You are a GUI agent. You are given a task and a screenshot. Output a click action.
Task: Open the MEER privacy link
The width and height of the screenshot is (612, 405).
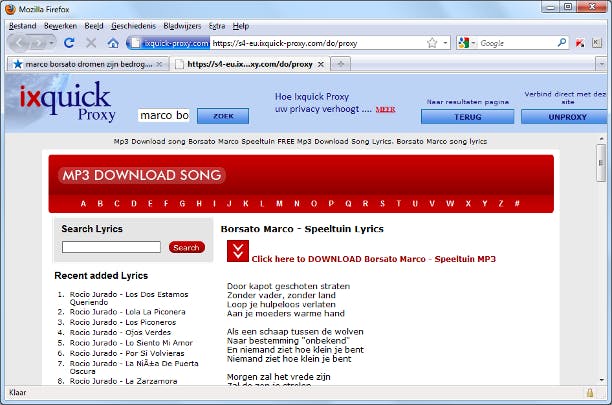385,110
